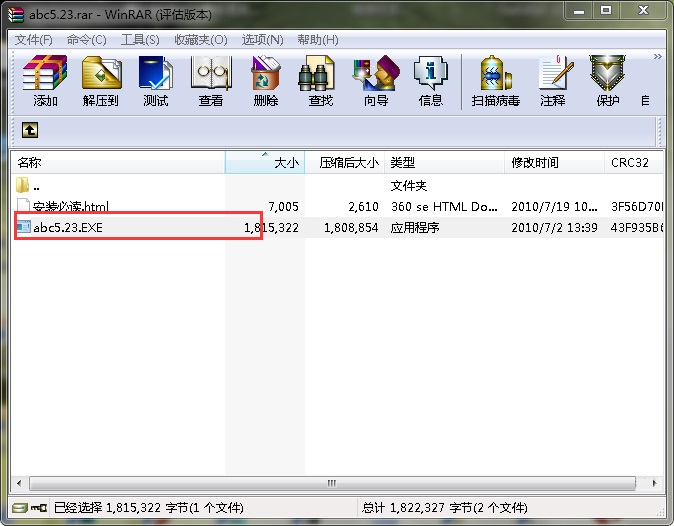
Task: Open the 工具(S) menu
Action: [140, 40]
